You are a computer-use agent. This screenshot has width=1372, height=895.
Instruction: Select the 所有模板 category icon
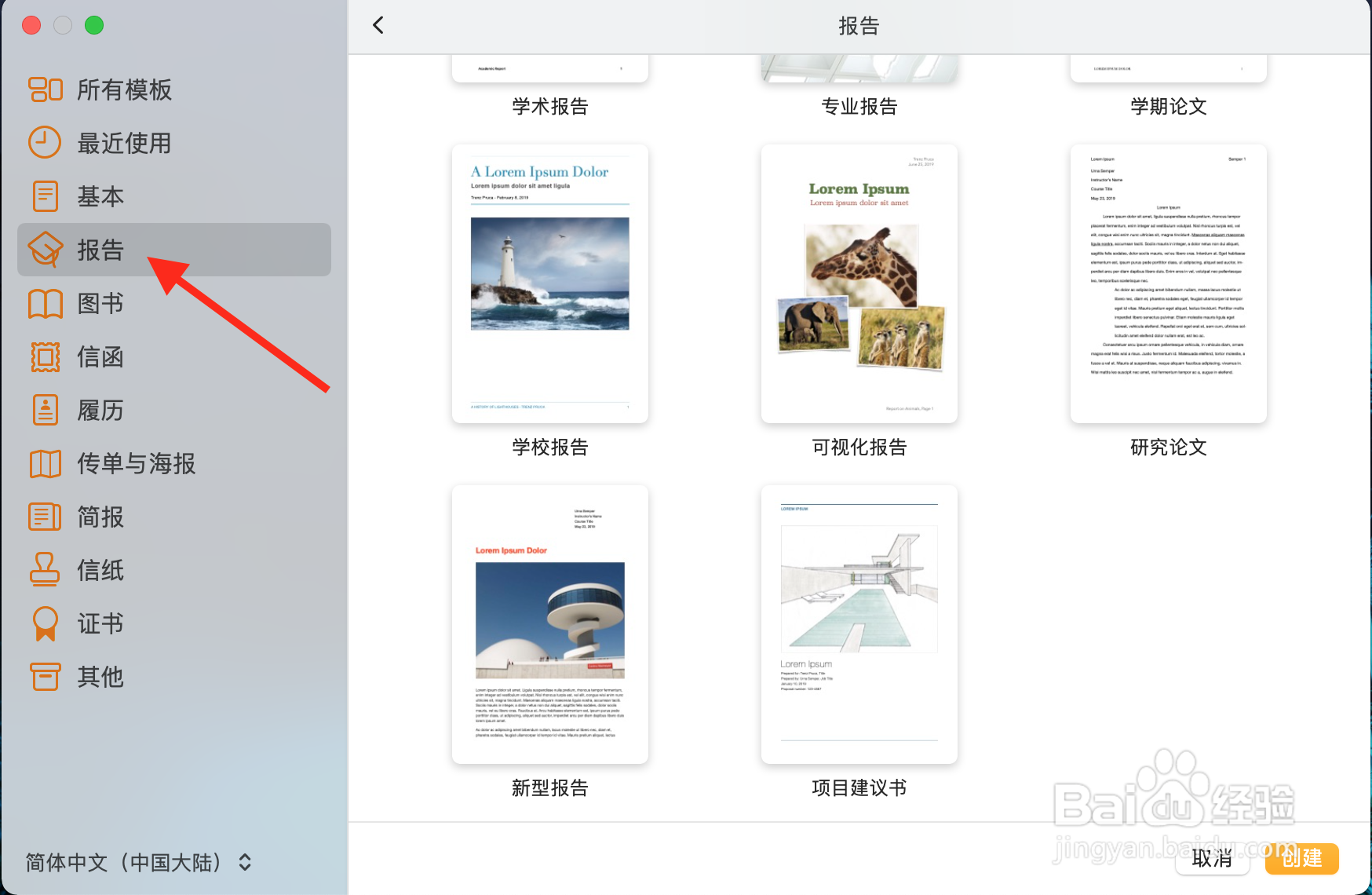coord(45,89)
